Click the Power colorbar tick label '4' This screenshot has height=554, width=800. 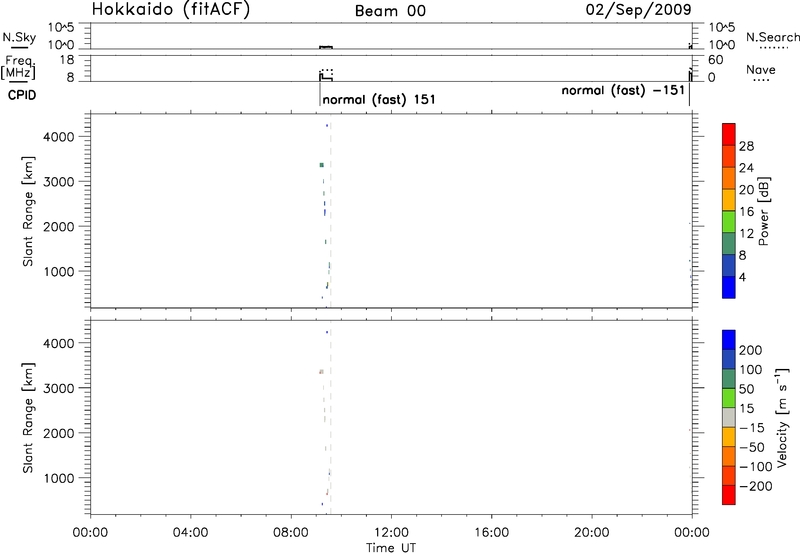pos(742,277)
